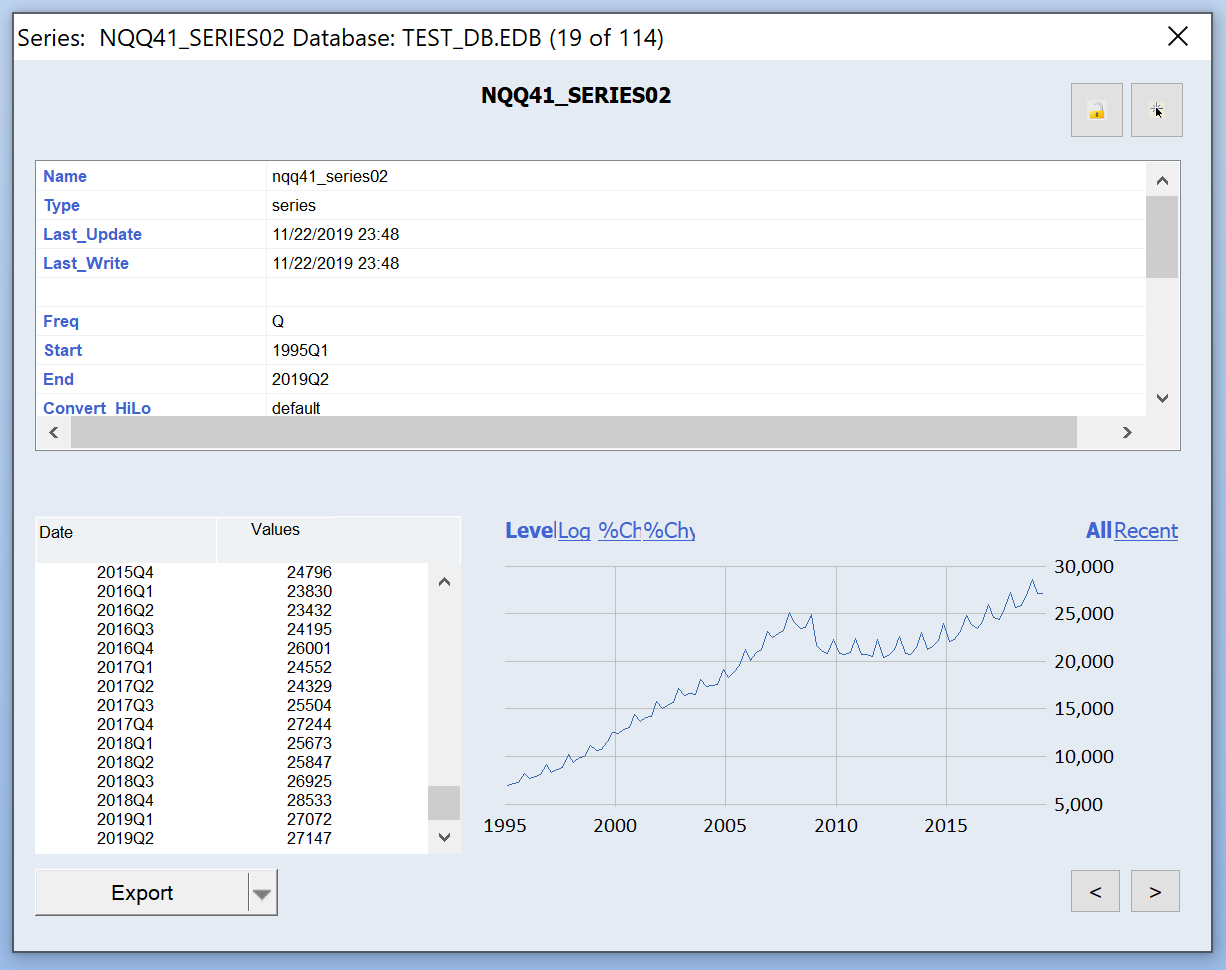Go to the next series with > button
1226x970 pixels.
tap(1155, 891)
